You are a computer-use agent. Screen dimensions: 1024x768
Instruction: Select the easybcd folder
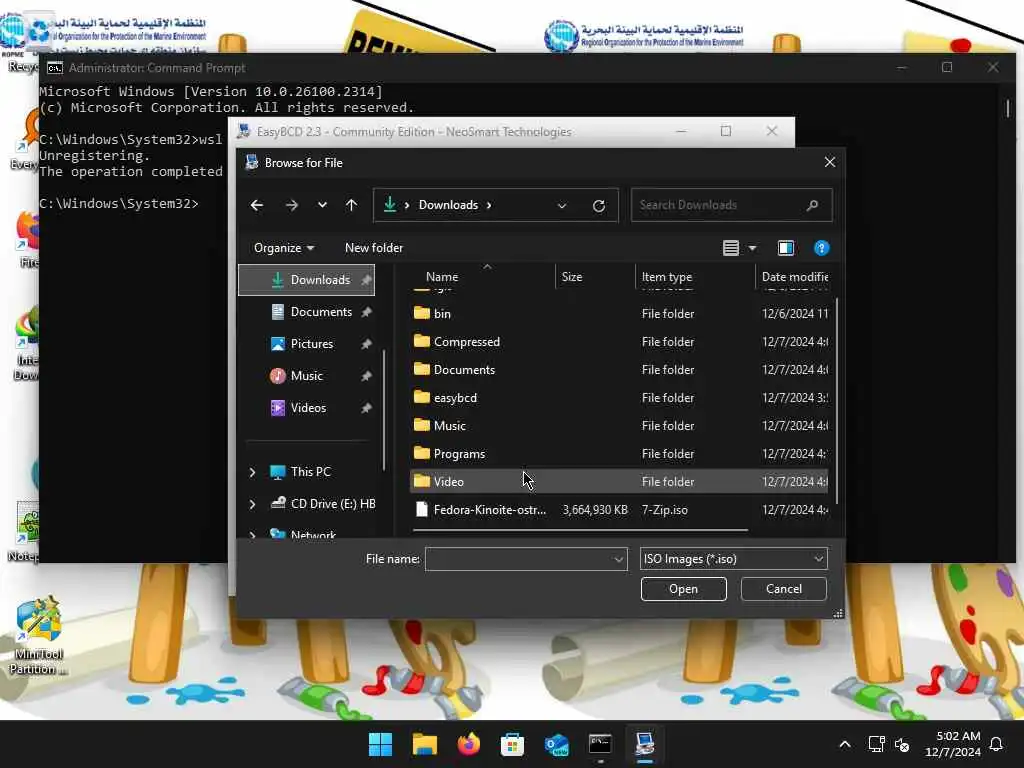pos(620,398)
